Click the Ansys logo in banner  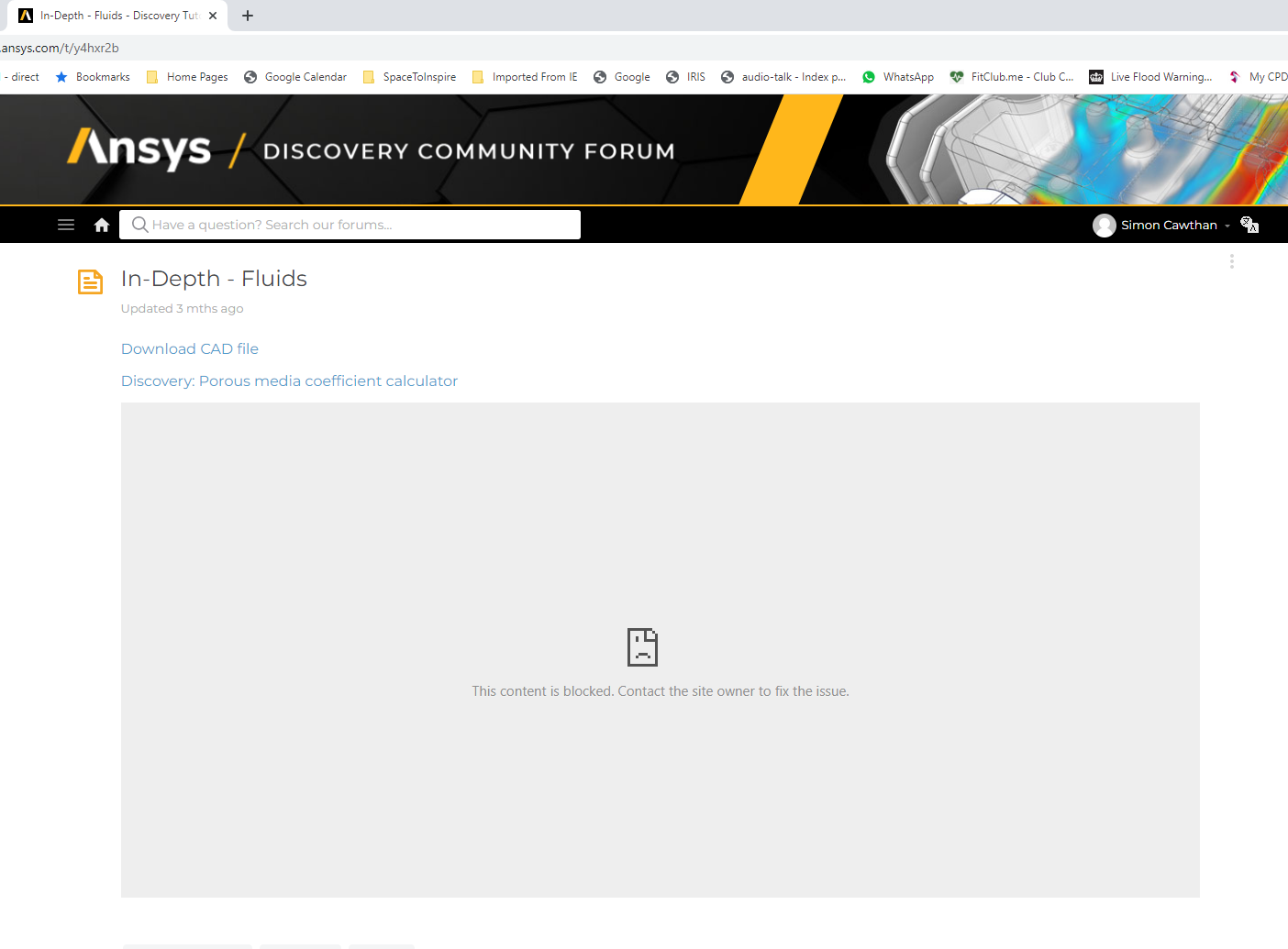(x=139, y=149)
